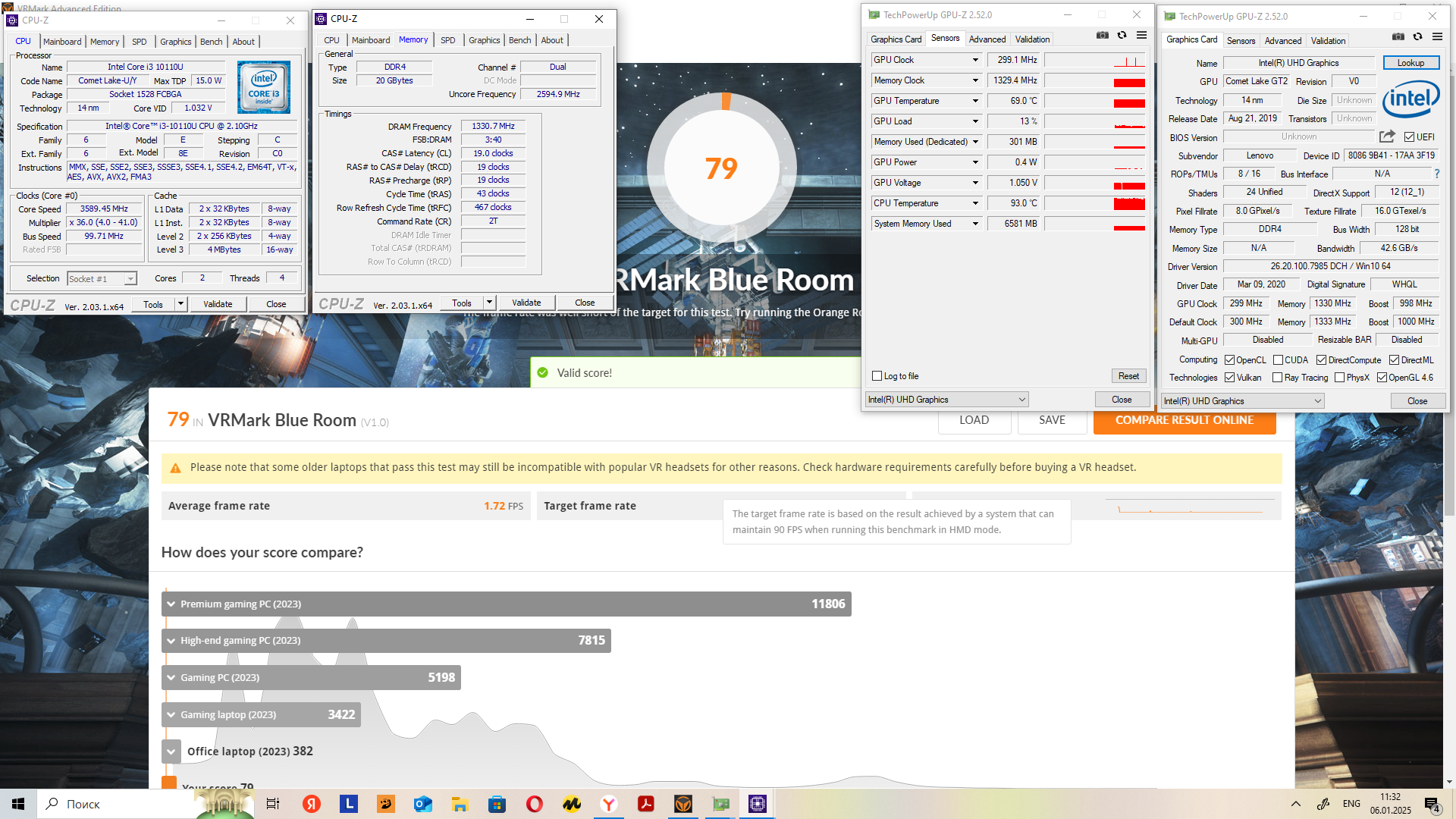
Task: Switch to GPU-Z on taskbar
Action: (x=720, y=804)
